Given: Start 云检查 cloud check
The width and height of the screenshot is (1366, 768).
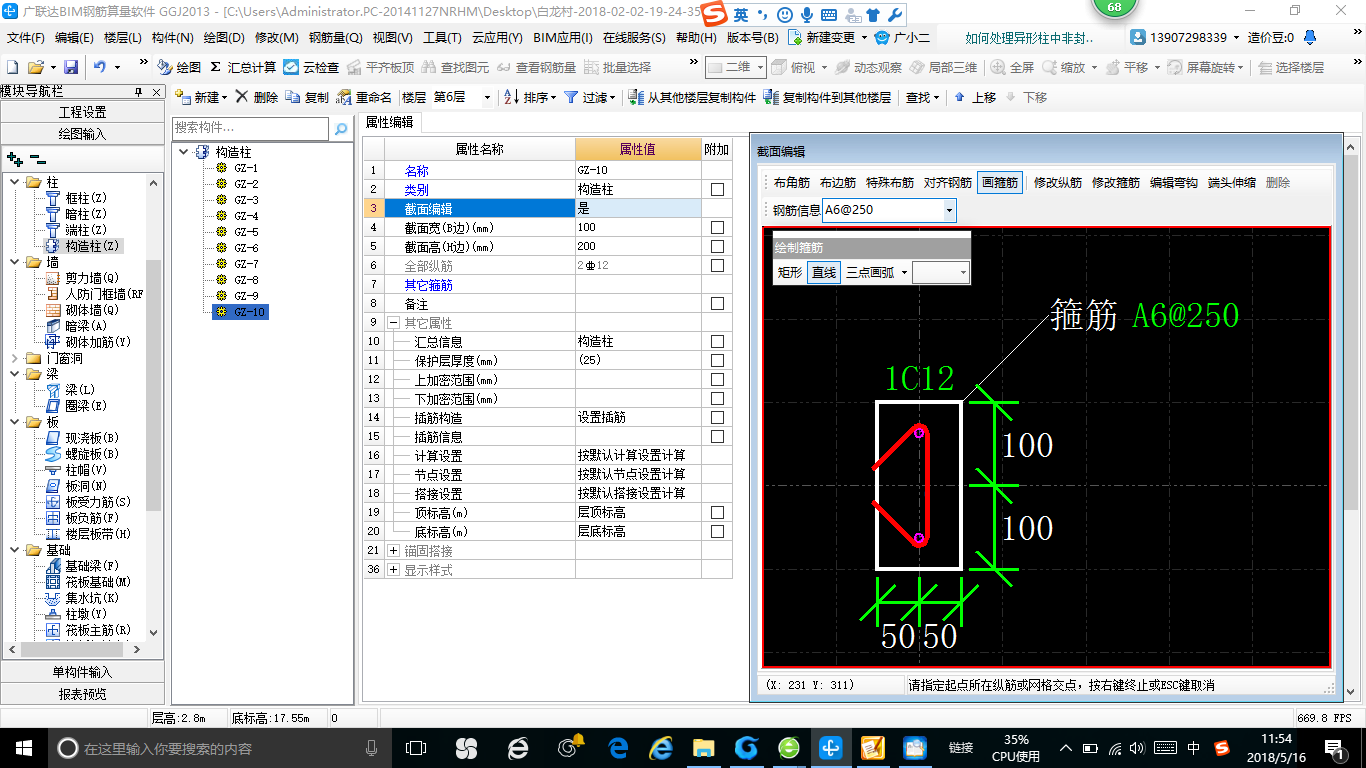Looking at the screenshot, I should tap(311, 67).
